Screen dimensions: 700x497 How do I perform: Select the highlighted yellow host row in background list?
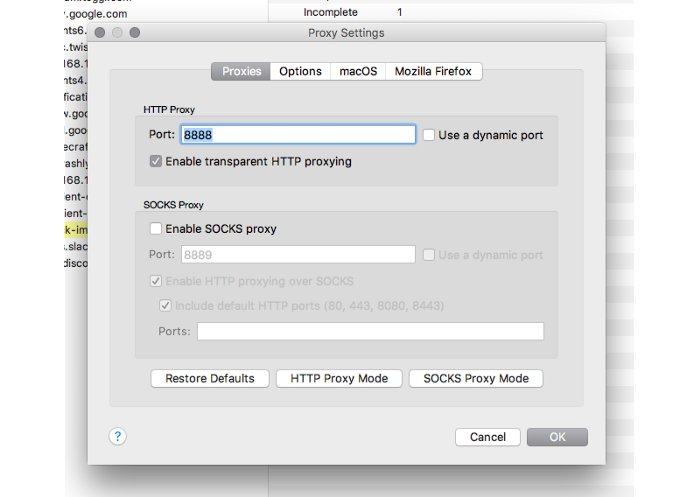point(76,230)
